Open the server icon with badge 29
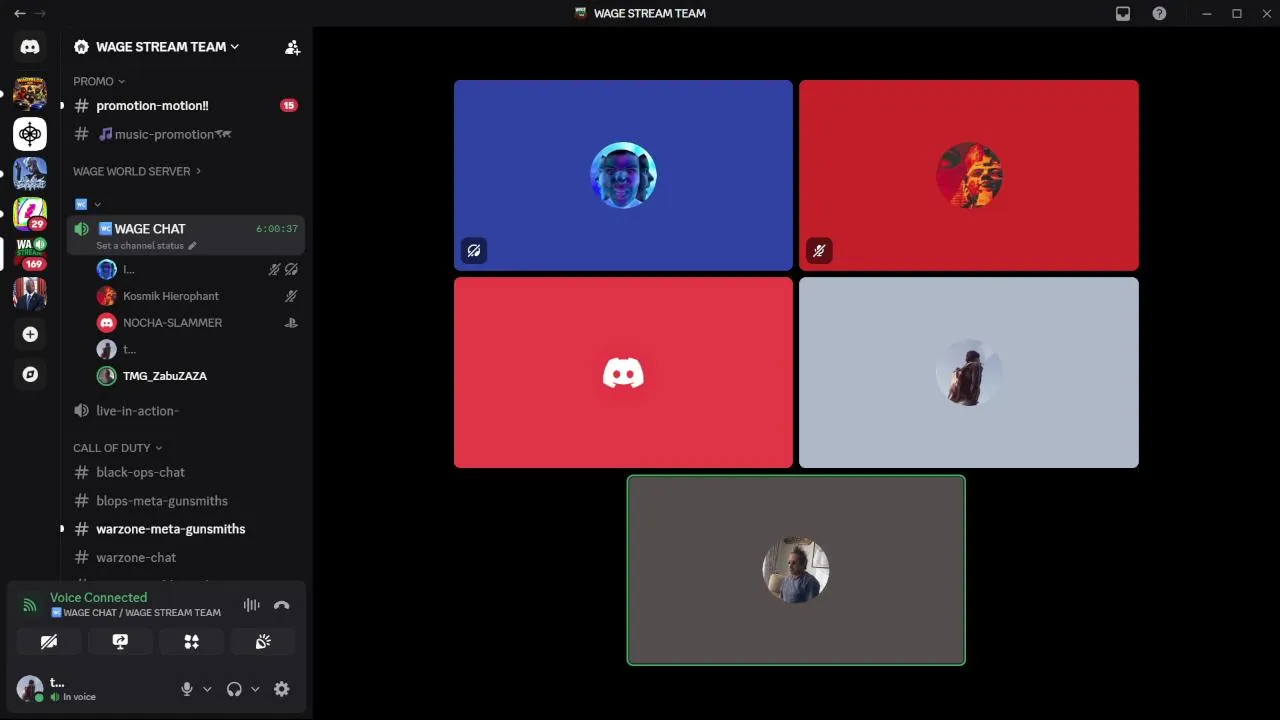 pos(30,214)
